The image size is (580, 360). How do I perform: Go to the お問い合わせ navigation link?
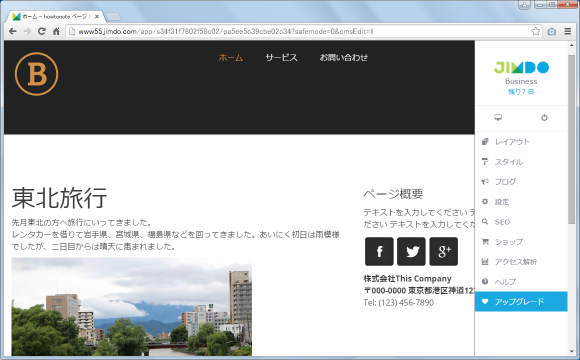pyautogui.click(x=344, y=58)
